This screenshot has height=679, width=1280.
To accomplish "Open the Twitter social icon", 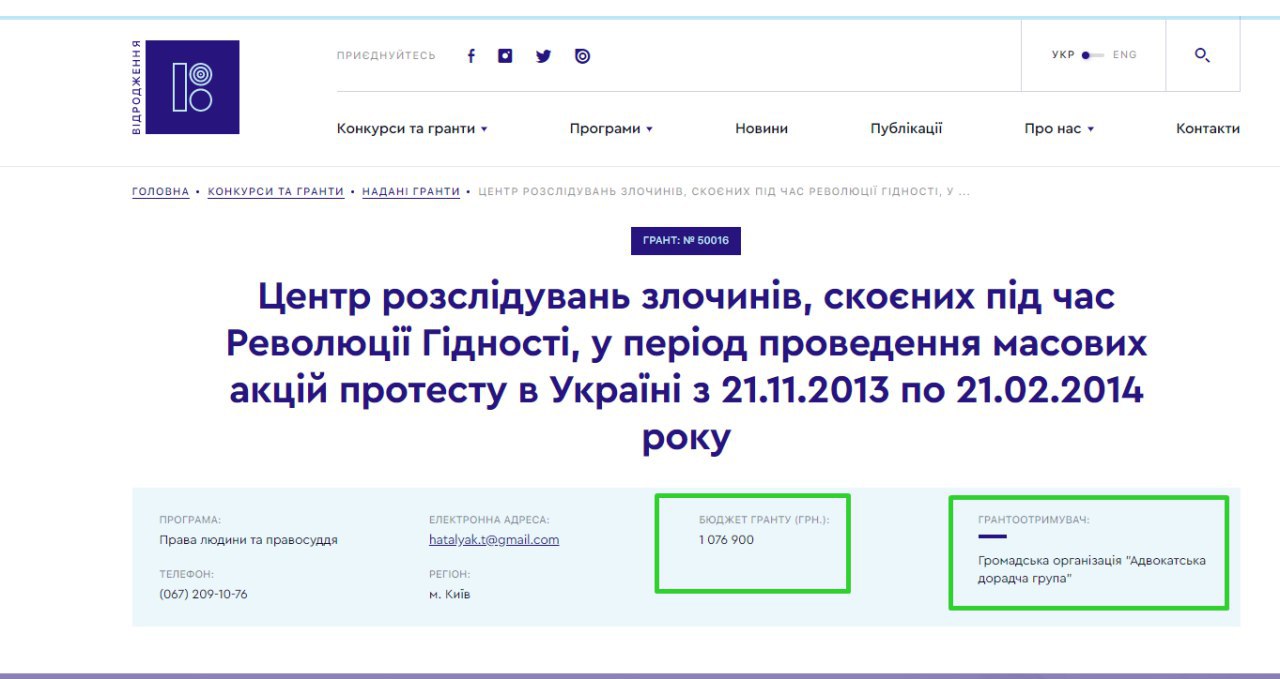I will (x=543, y=56).
